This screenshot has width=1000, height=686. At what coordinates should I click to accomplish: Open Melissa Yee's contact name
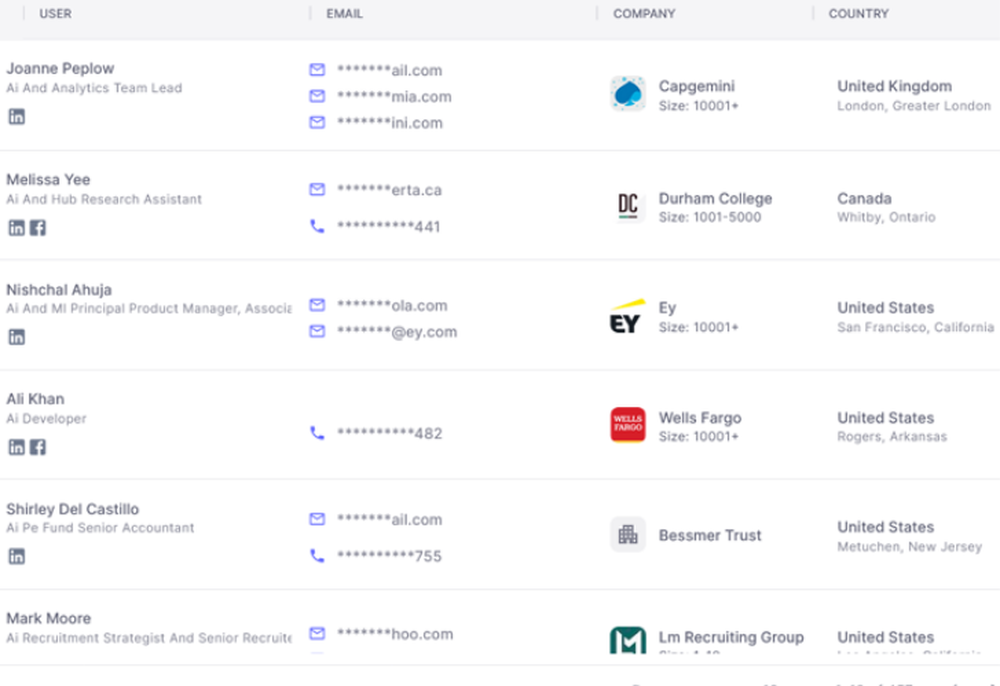click(x=48, y=179)
